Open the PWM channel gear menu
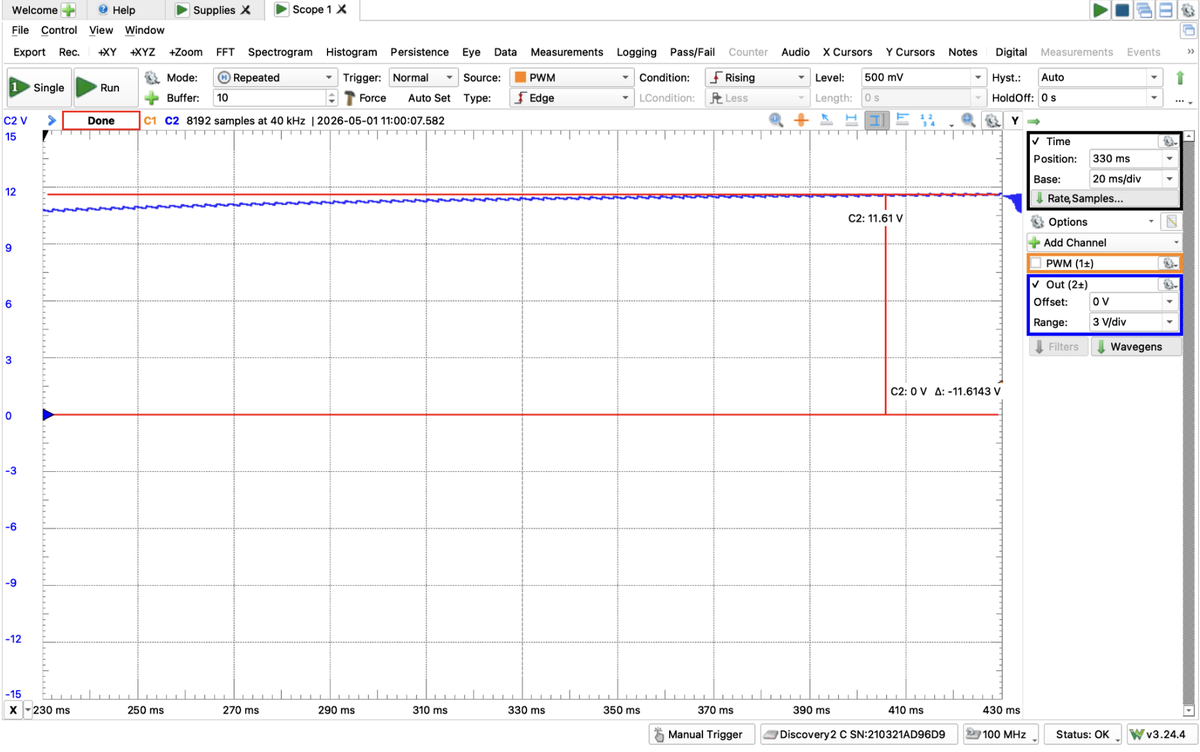1200x752 pixels. point(1168,263)
